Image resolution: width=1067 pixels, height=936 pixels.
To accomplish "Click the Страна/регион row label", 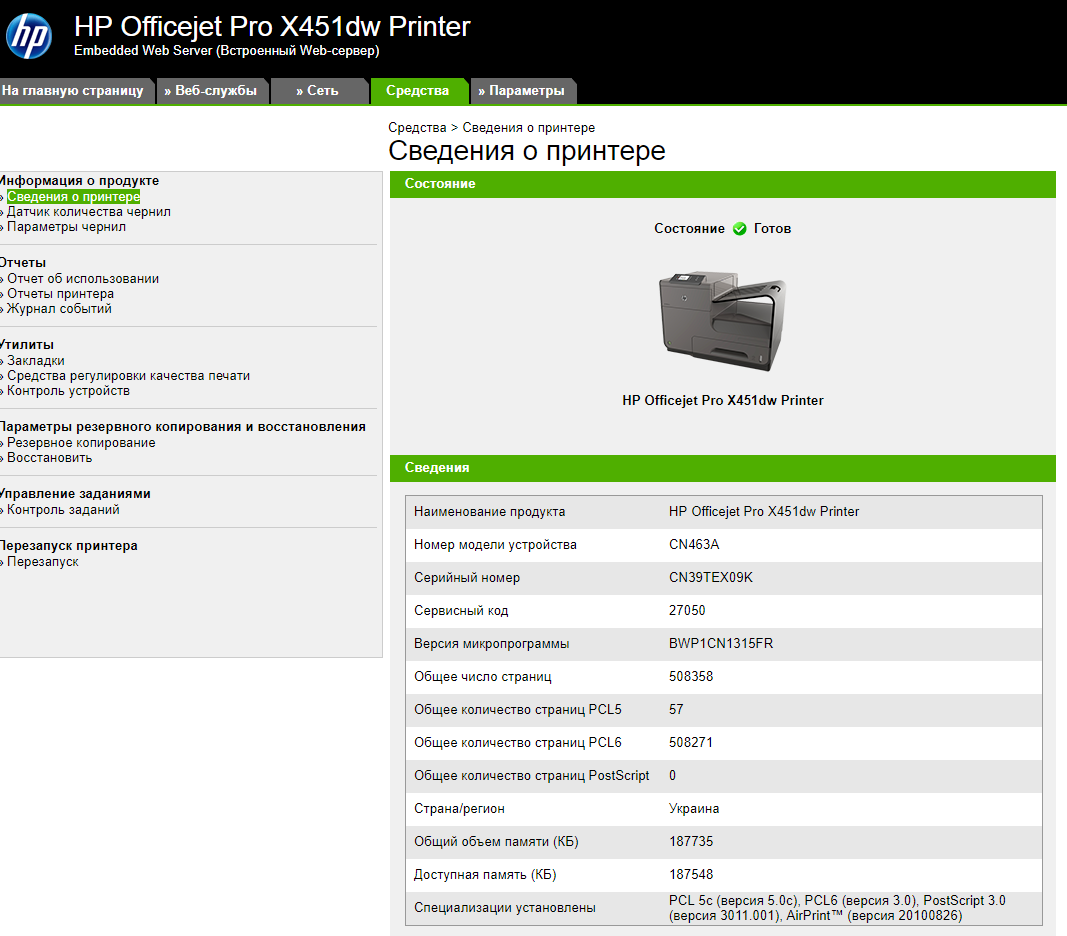I will coord(459,809).
